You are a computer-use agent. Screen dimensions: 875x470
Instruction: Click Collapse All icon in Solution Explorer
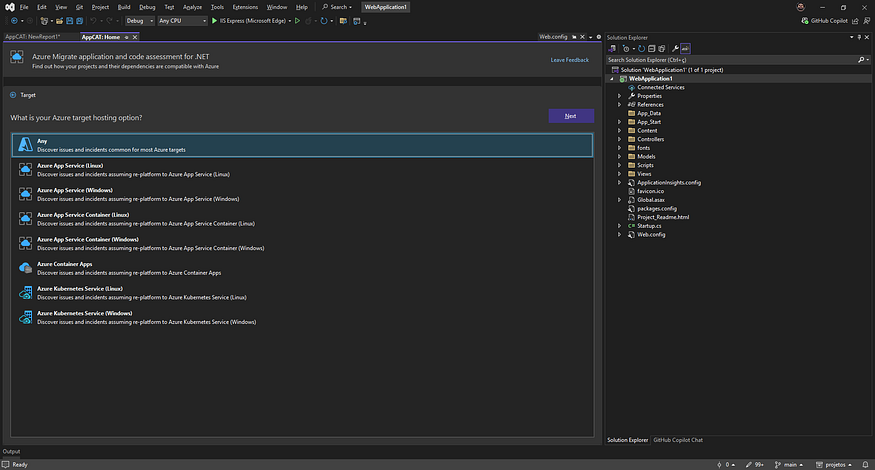pos(650,48)
